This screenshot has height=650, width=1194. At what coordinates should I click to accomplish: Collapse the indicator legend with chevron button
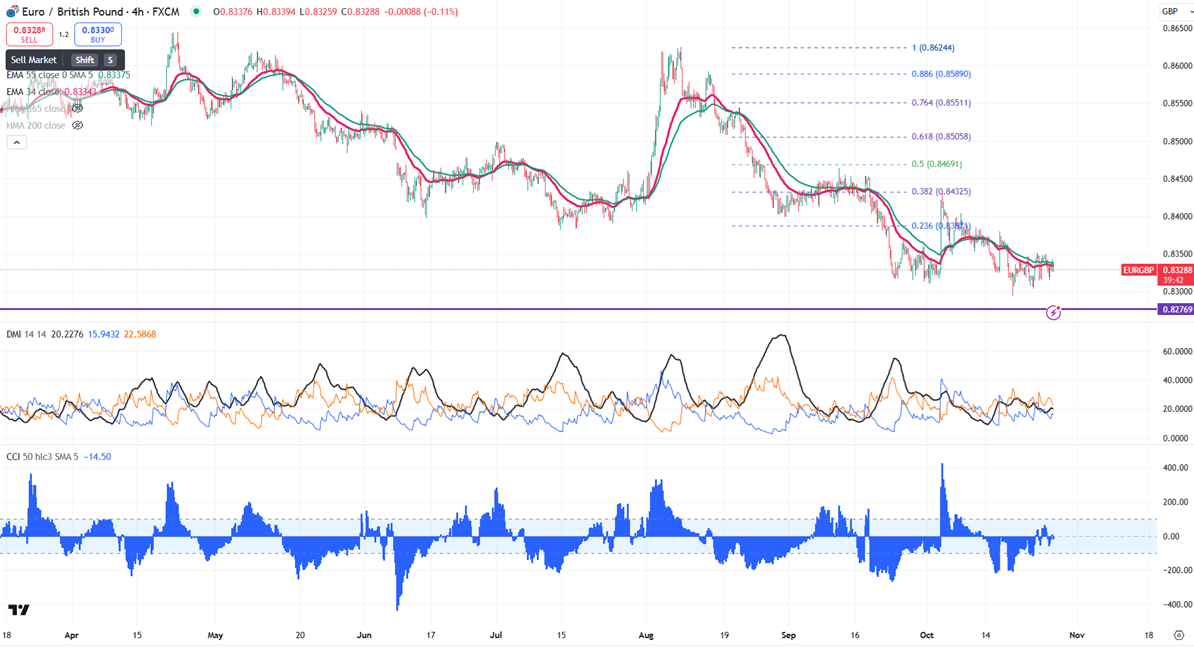16,142
